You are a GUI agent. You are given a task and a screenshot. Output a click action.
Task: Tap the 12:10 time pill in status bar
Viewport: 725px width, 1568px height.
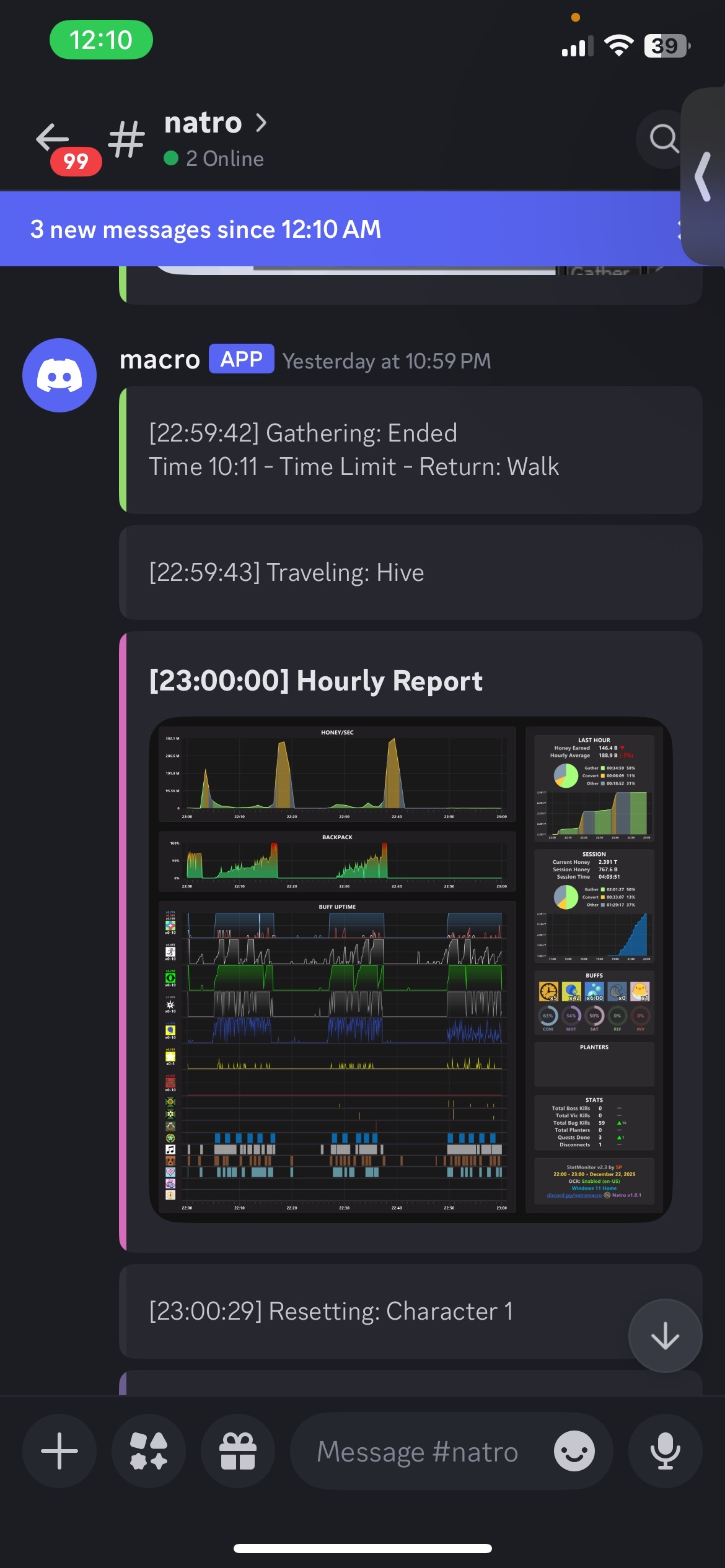point(101,40)
